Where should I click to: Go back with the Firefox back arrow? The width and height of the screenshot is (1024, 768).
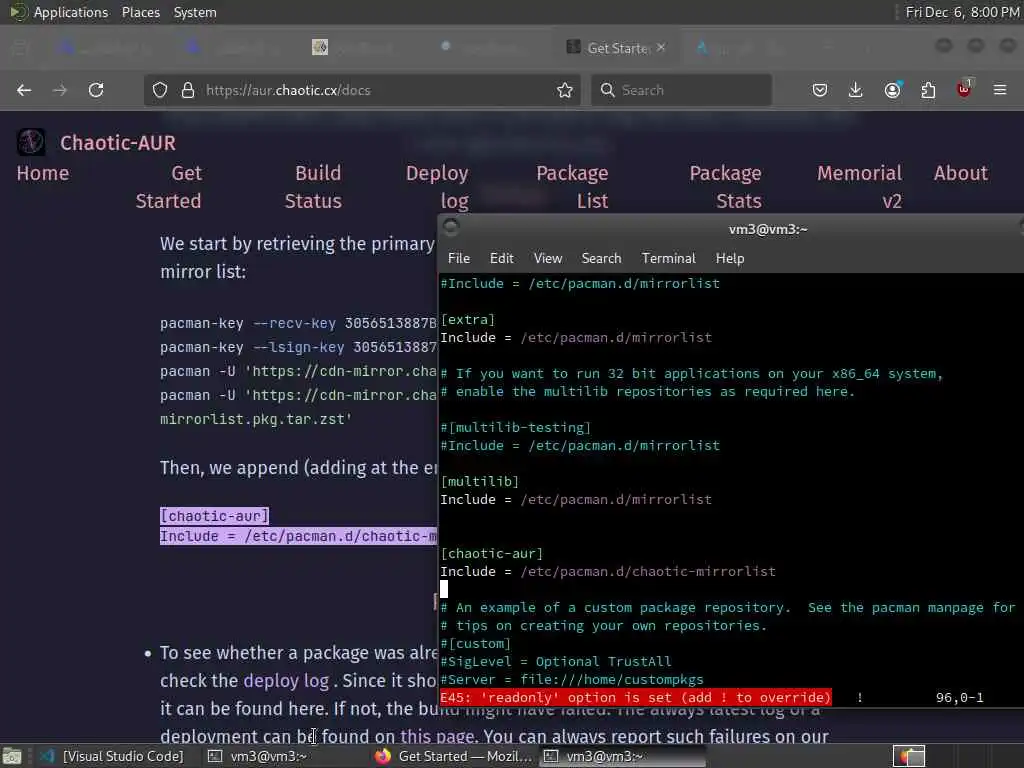pos(24,90)
